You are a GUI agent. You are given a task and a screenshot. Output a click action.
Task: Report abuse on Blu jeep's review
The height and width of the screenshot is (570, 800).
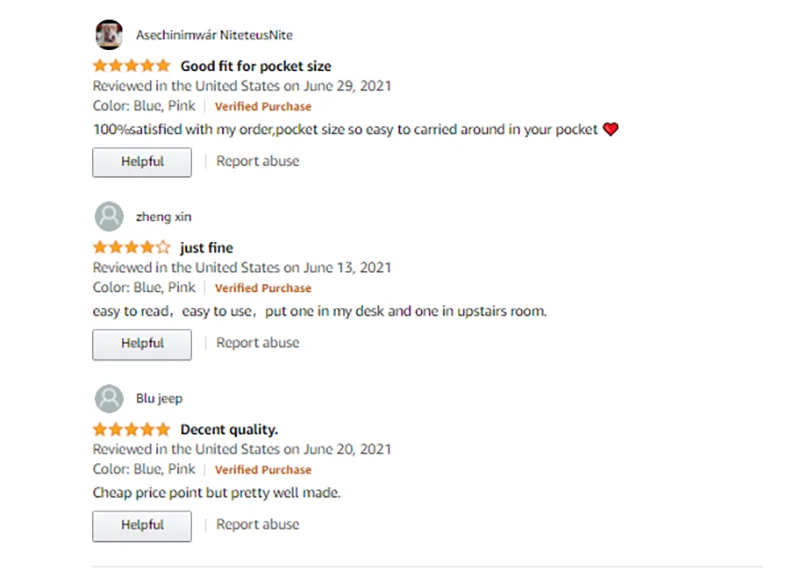[x=258, y=524]
